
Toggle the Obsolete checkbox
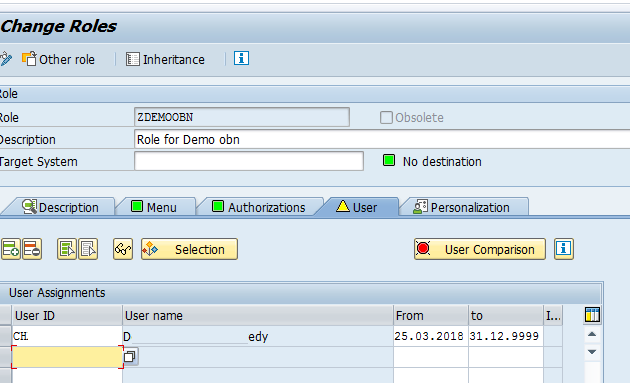[x=386, y=118]
